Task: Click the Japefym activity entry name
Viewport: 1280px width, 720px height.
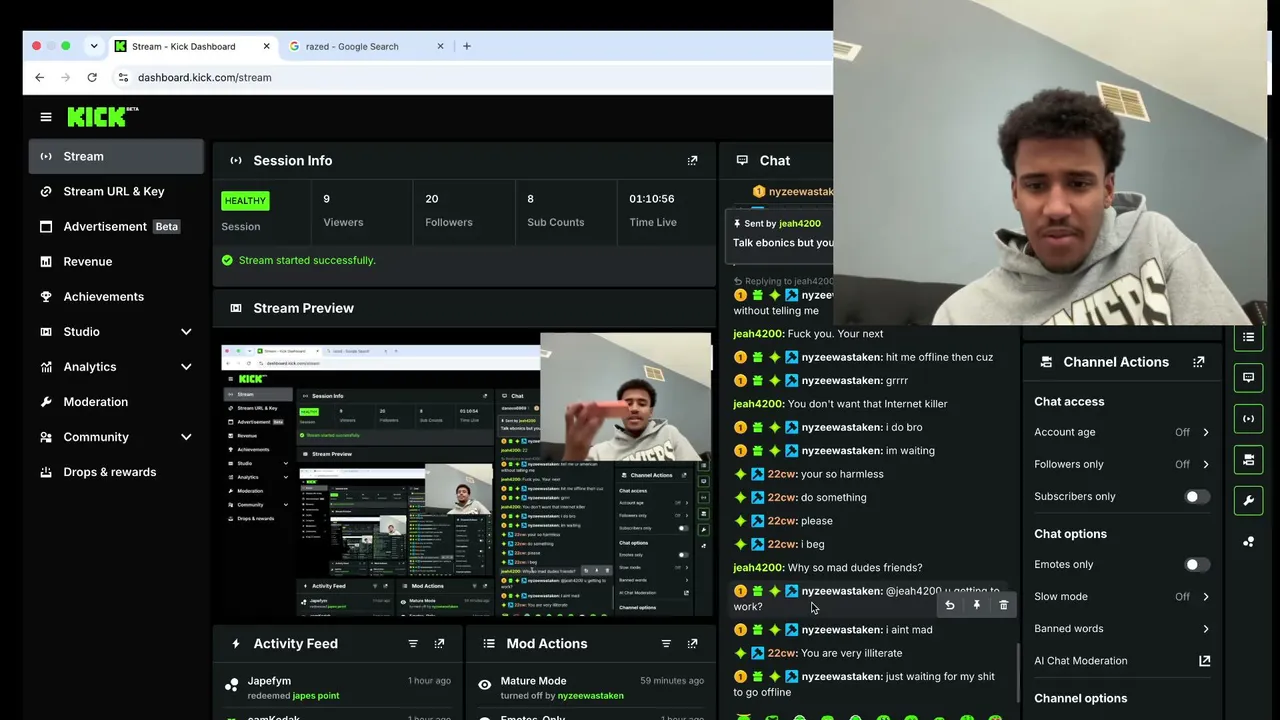Action: coord(269,681)
